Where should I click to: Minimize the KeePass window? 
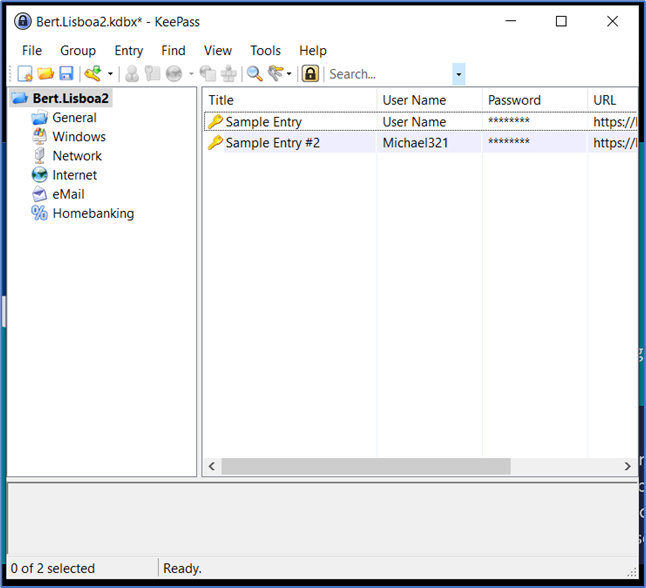click(x=511, y=21)
